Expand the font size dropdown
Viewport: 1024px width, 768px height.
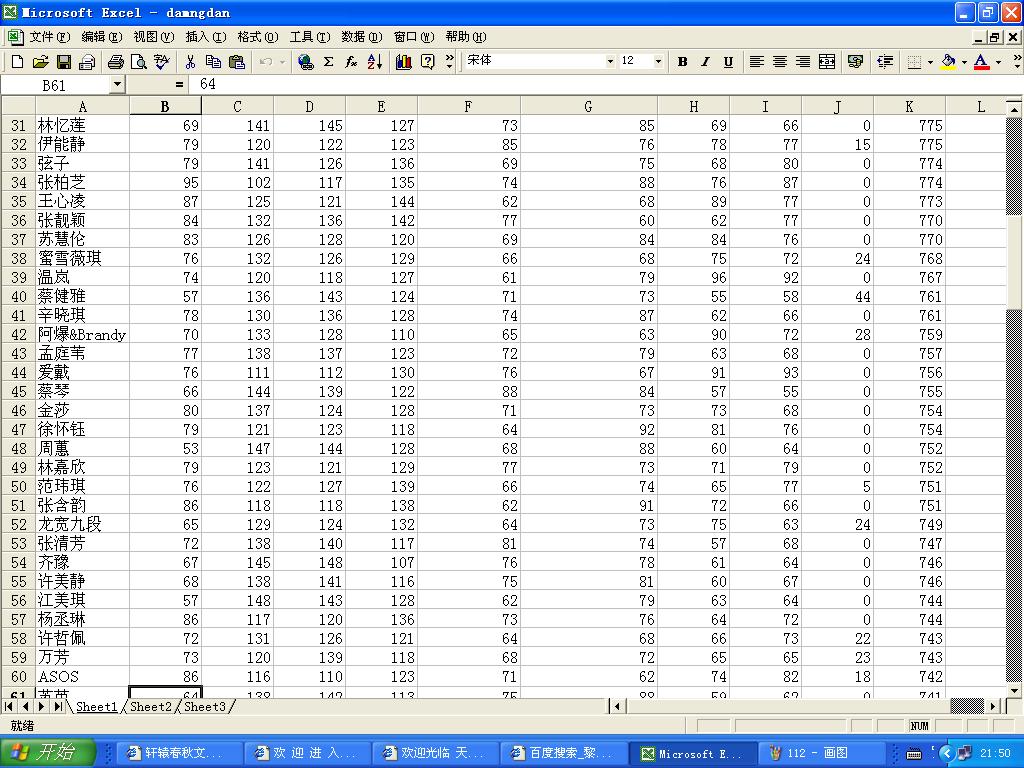pyautogui.click(x=658, y=62)
